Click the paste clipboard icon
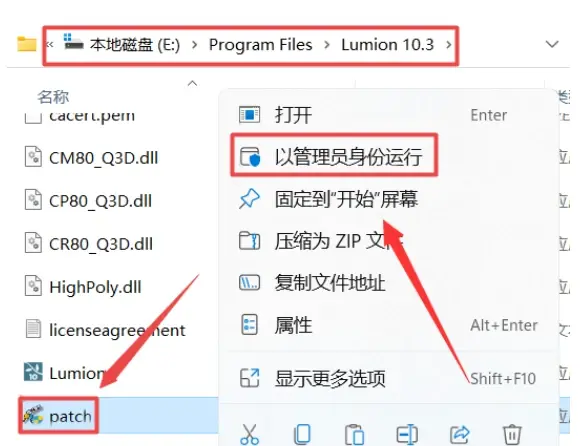This screenshot has width=588, height=446. coord(354,435)
